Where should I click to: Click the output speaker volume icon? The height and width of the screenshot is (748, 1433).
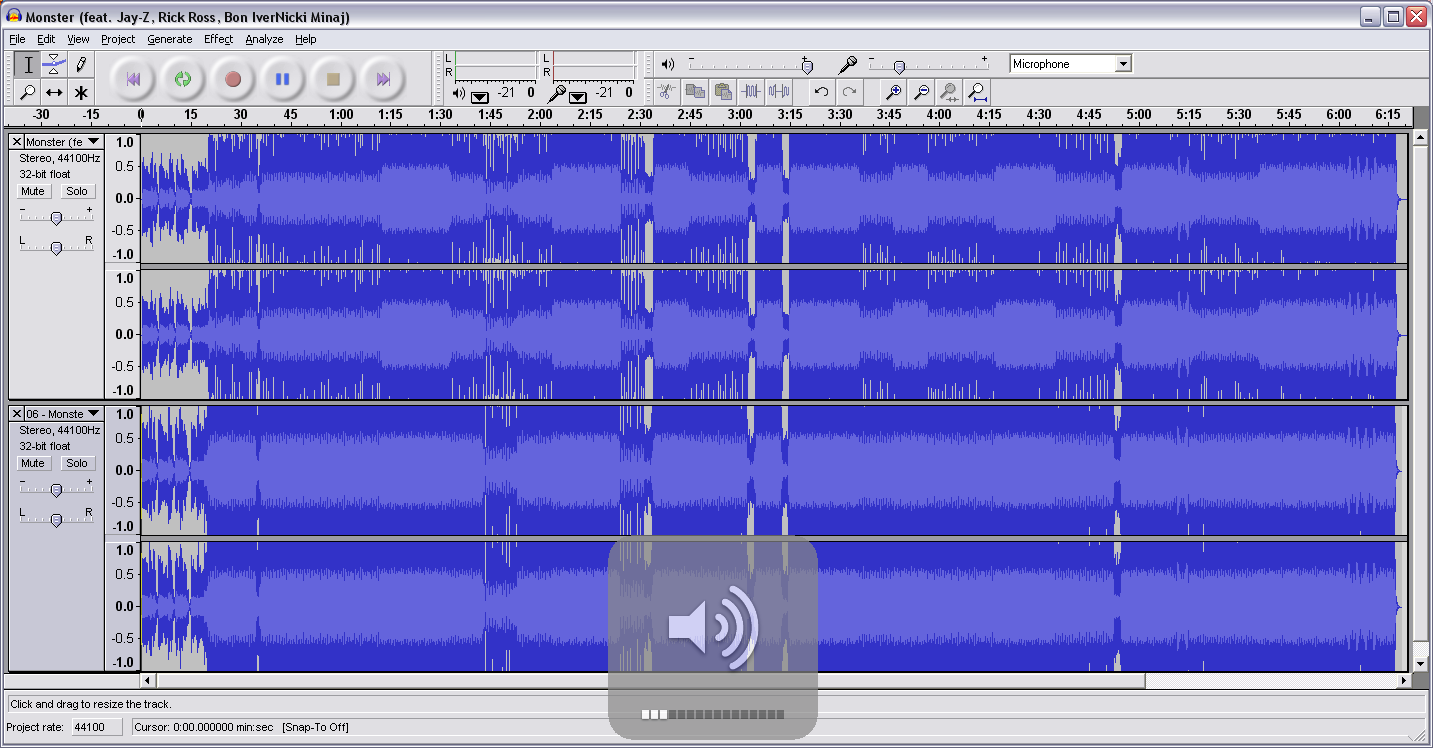pyautogui.click(x=668, y=64)
